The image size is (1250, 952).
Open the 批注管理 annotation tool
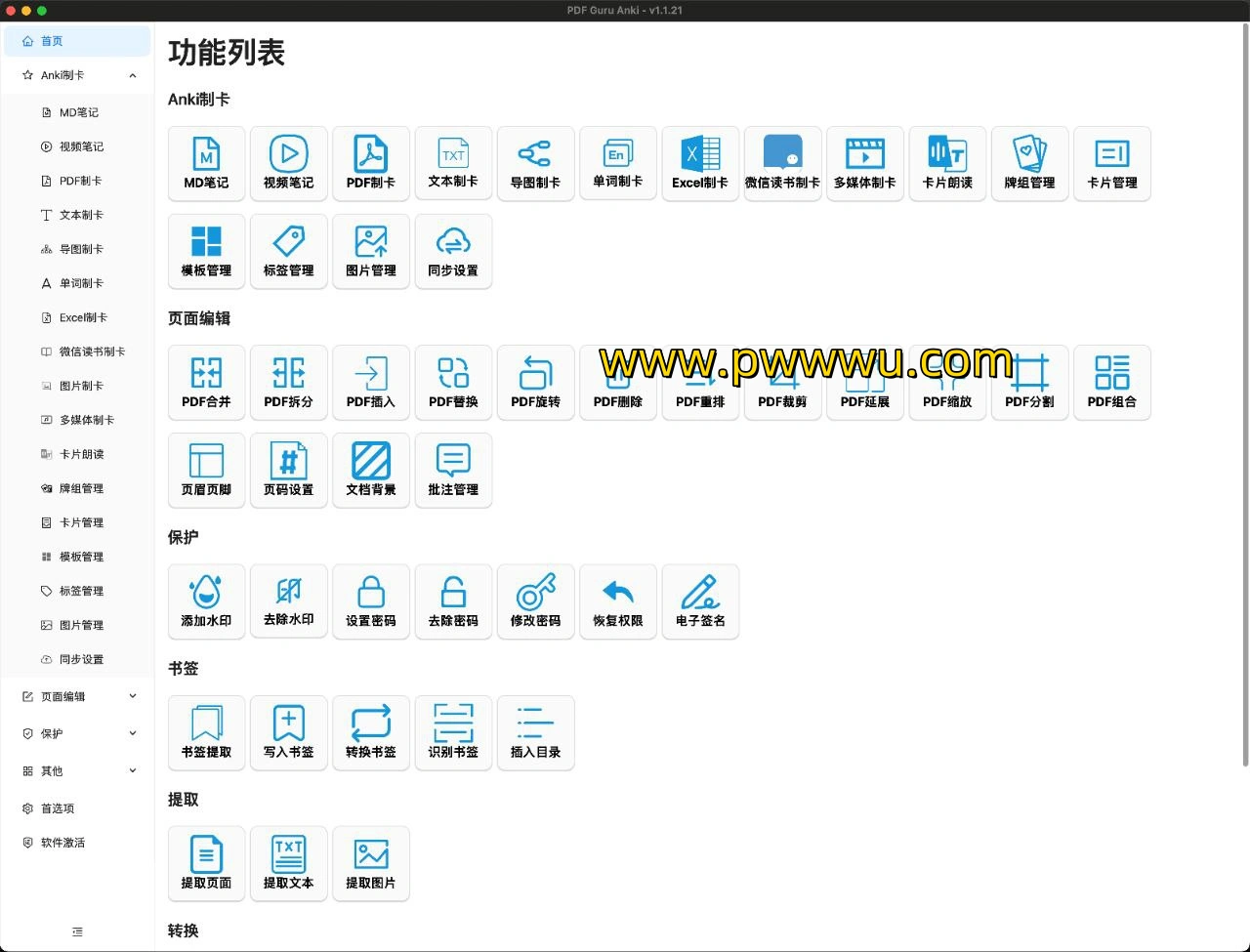453,470
